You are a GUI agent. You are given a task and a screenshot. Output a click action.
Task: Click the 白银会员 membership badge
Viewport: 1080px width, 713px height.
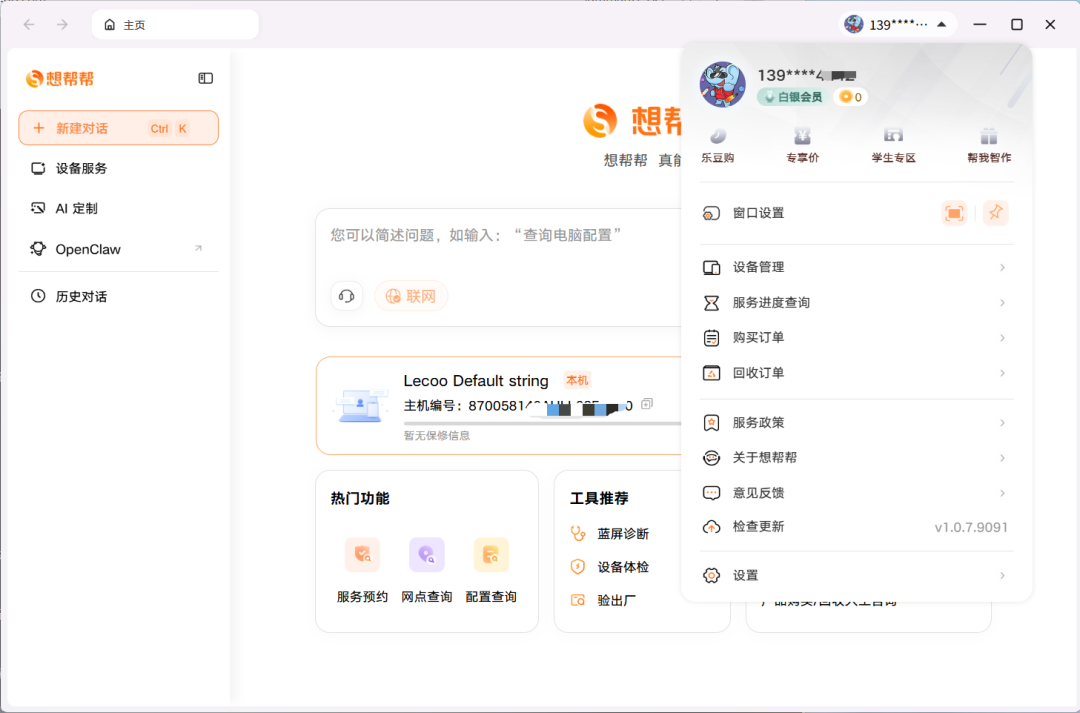point(792,97)
